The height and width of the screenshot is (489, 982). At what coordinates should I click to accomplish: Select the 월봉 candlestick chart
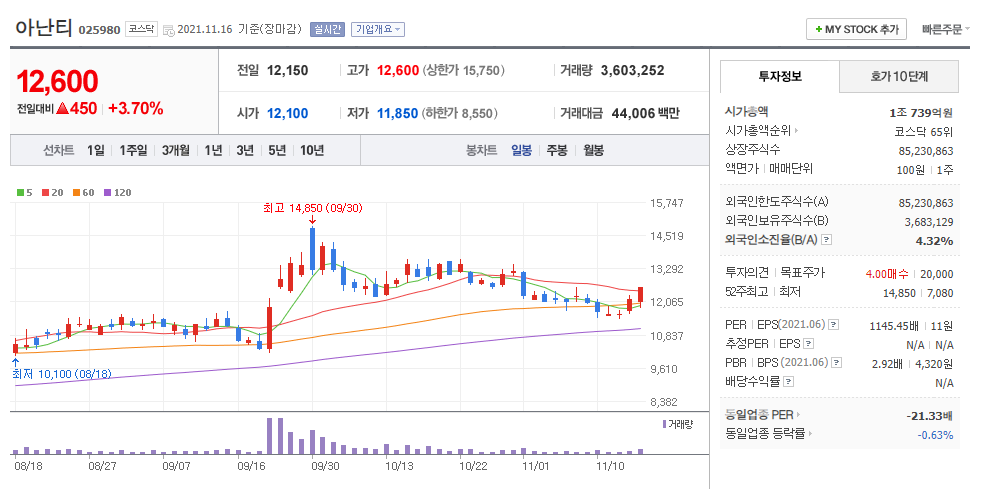[593, 150]
